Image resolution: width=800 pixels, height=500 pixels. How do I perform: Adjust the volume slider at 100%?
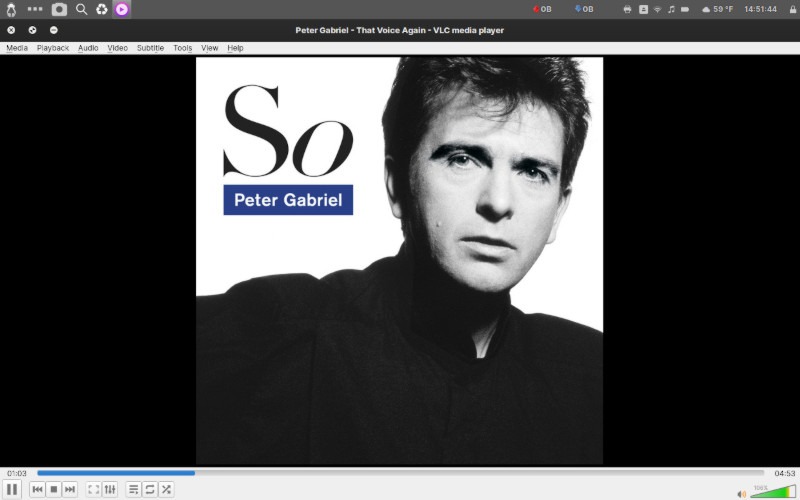point(773,491)
